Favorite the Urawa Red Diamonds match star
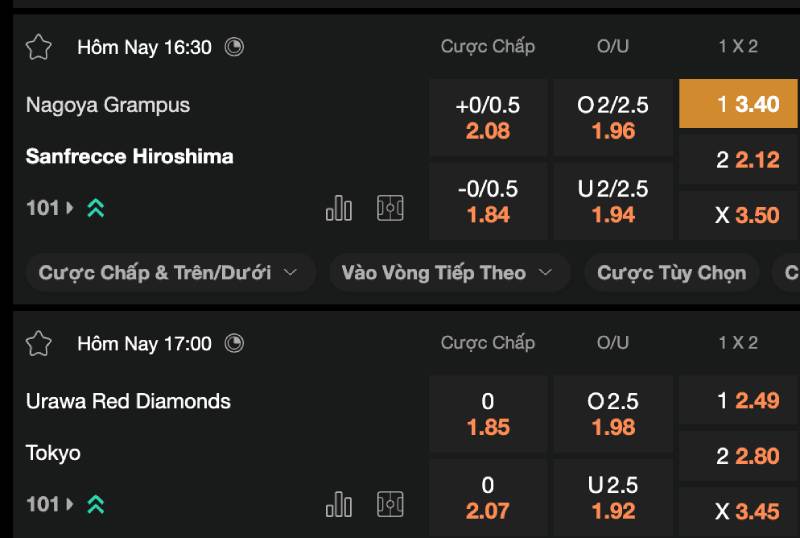Screen dimensions: 800x538 point(38,344)
